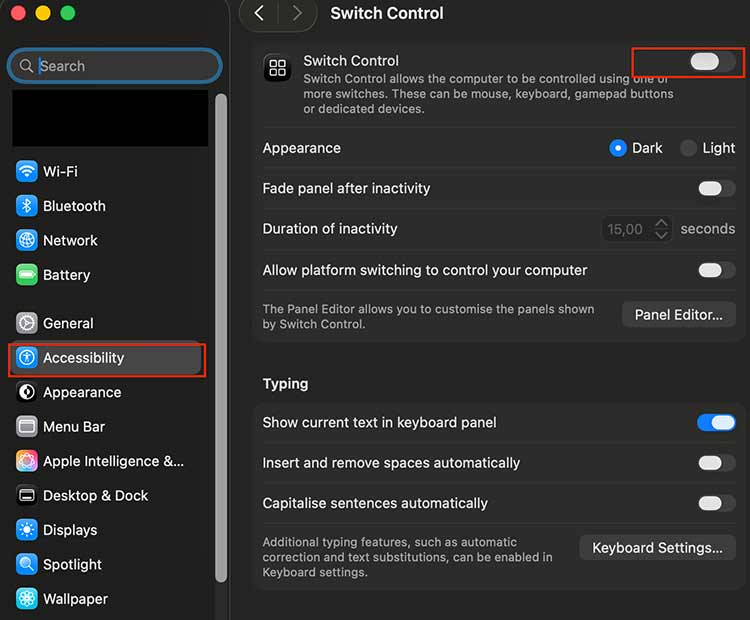
Task: Open the Panel Editor button
Action: point(678,315)
